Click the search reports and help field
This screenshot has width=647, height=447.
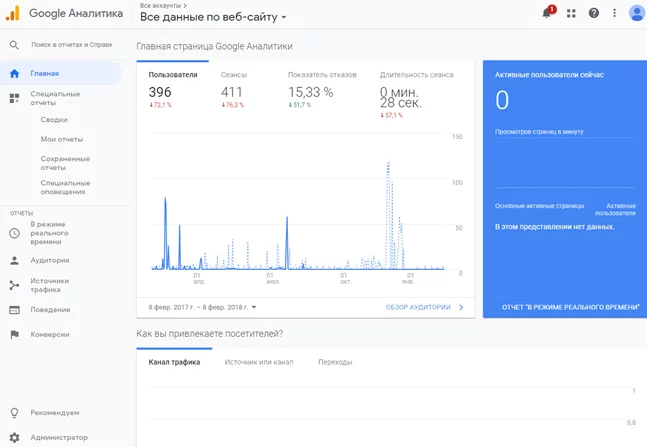coord(72,45)
